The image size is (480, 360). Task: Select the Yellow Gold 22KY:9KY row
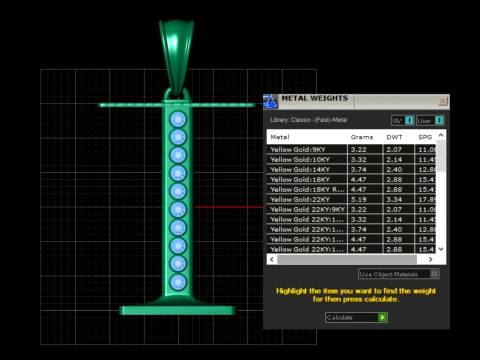click(351, 209)
